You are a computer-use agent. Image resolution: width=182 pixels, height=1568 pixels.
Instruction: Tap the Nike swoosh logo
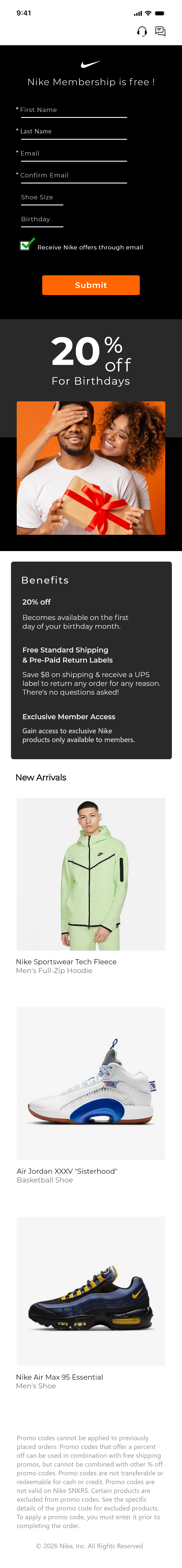point(91,64)
